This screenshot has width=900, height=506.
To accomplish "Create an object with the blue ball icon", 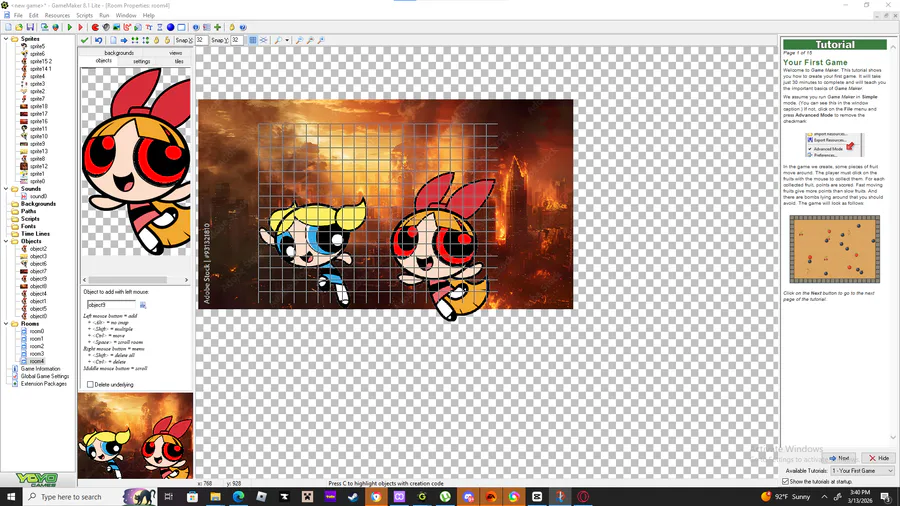I will [x=170, y=27].
